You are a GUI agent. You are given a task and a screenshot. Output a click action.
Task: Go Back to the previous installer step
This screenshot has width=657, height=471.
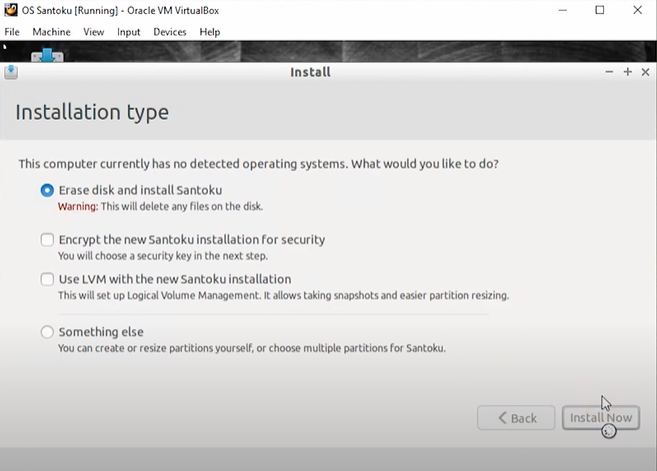[516, 418]
